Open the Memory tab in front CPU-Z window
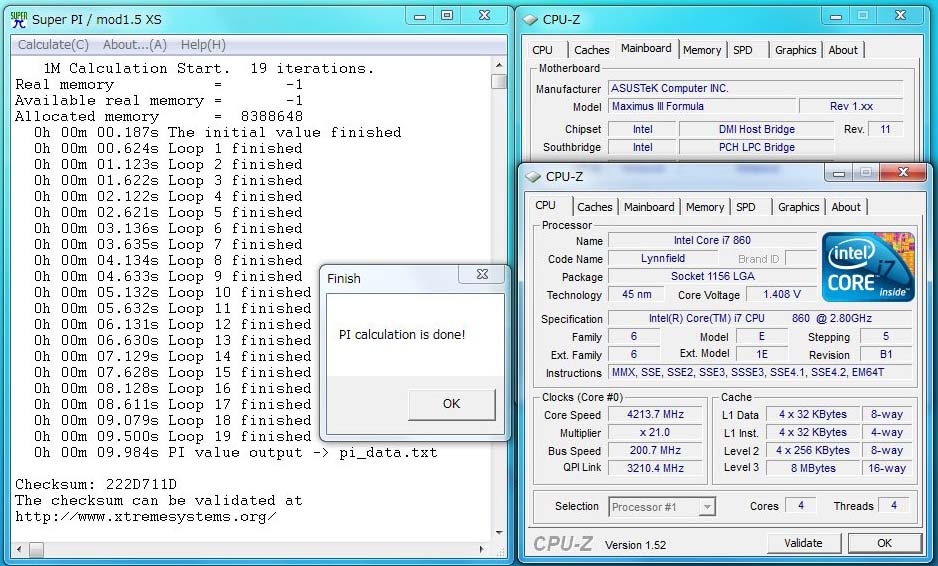Screen dimensions: 938x566 coord(705,207)
